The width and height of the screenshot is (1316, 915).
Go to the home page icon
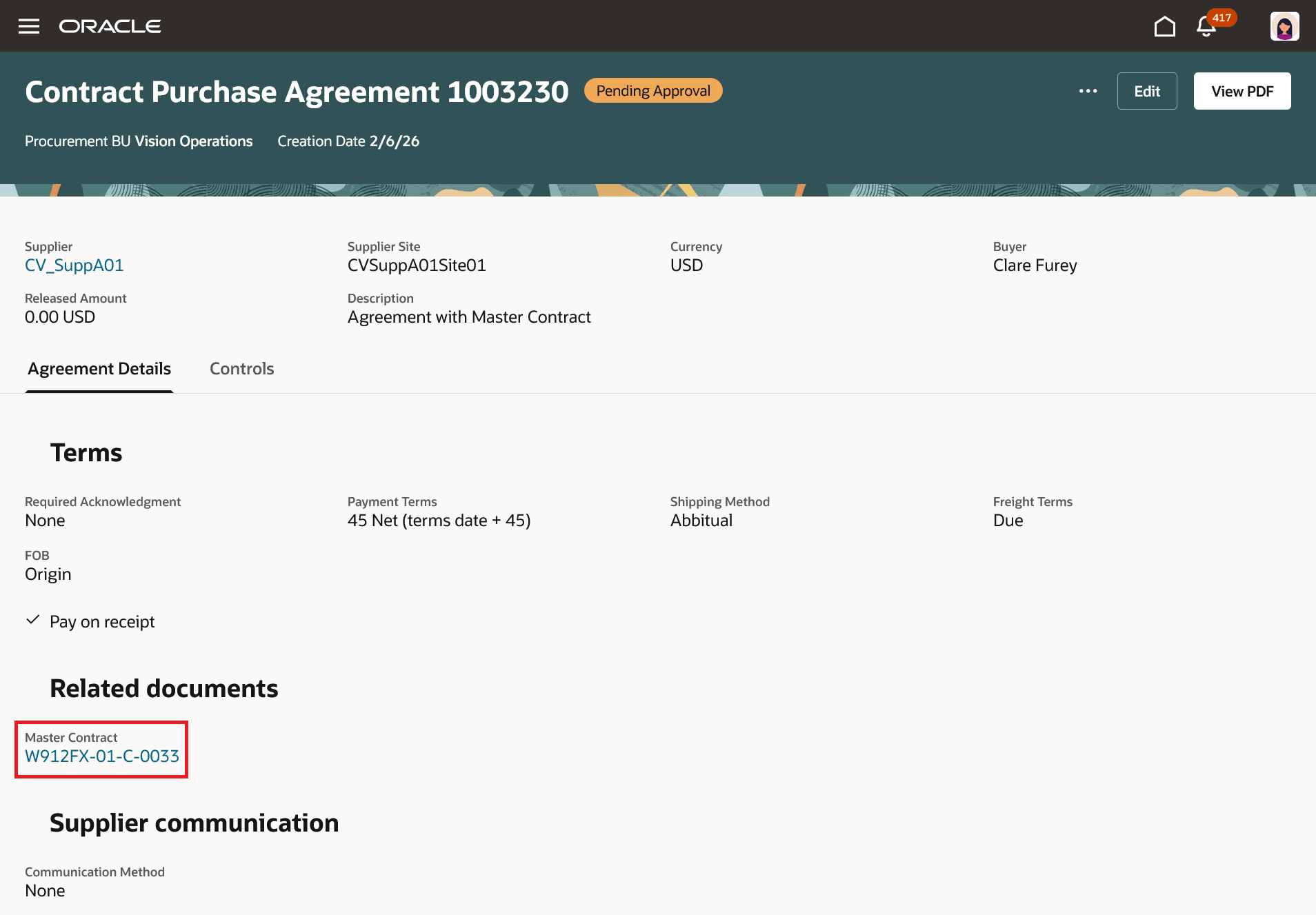pos(1165,26)
